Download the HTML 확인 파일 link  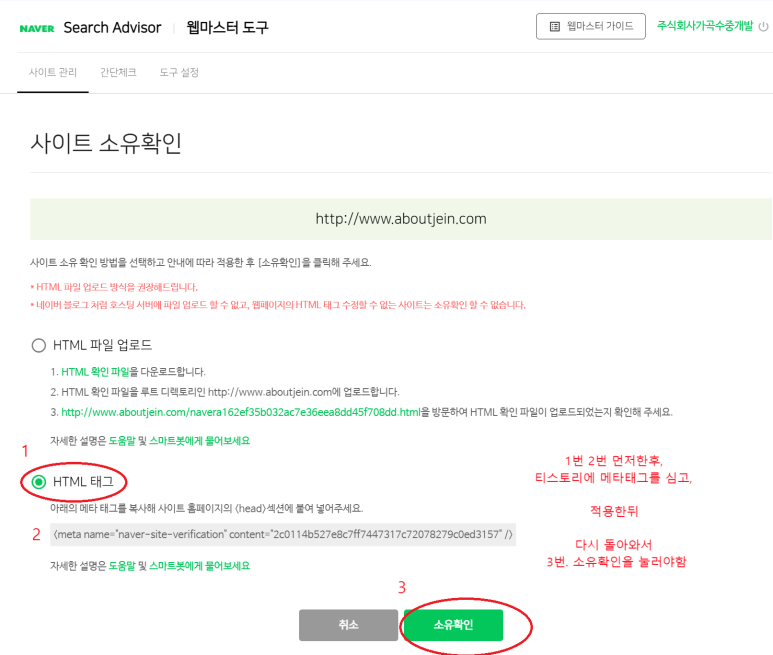(95, 372)
